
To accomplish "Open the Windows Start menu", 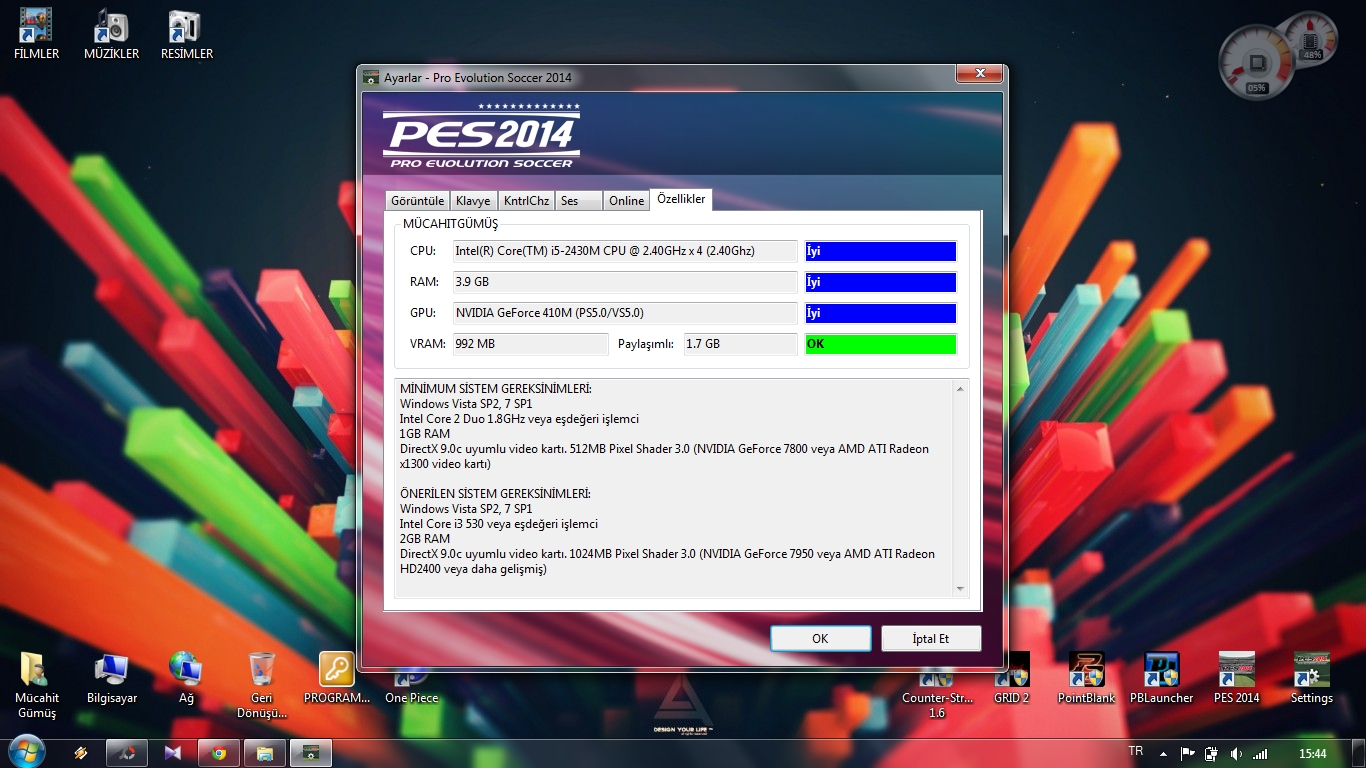I will click(x=26, y=753).
